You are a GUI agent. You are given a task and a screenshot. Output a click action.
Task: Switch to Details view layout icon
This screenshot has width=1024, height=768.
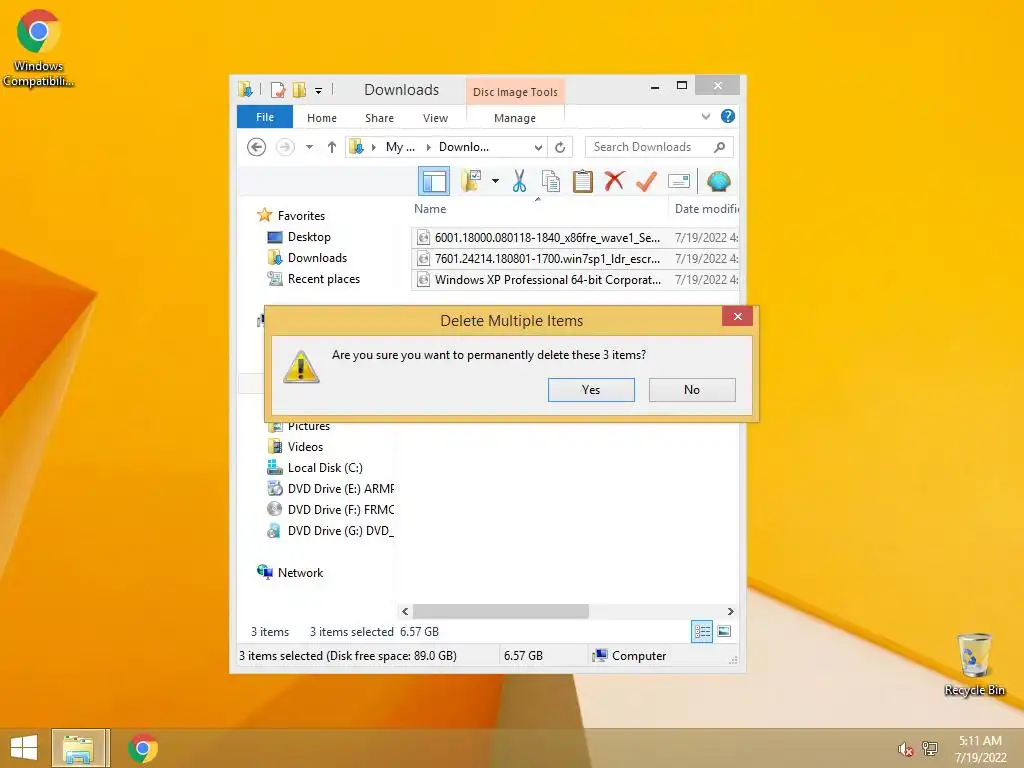[702, 632]
